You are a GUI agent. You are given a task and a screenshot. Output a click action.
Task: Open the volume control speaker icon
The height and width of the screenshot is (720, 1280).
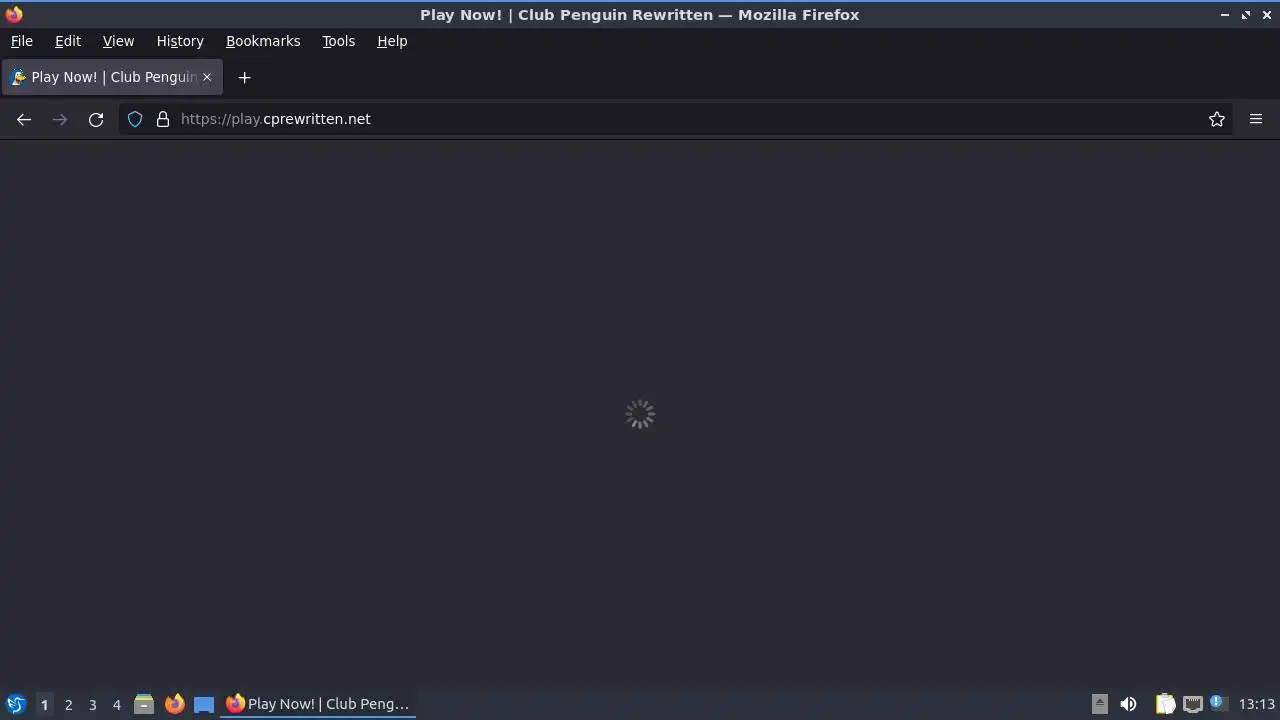tap(1128, 704)
